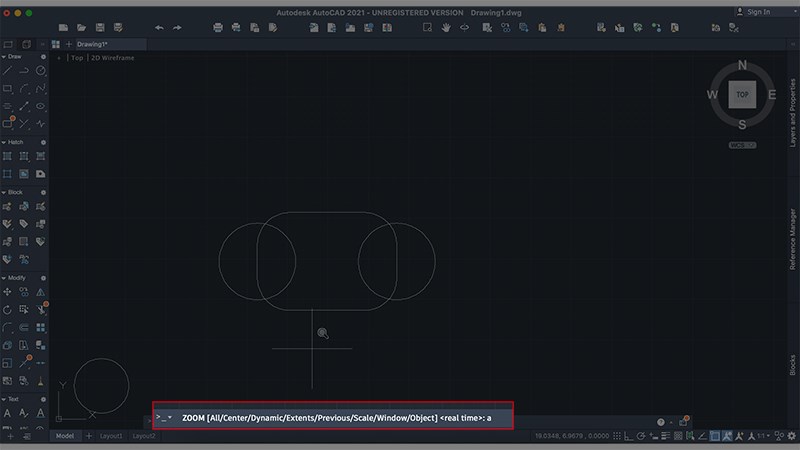
Task: Select the Rectangle tool in Draw panel
Action: [7, 89]
